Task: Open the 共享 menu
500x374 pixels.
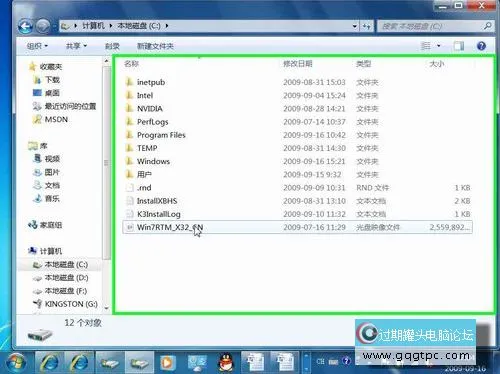Action: point(76,46)
